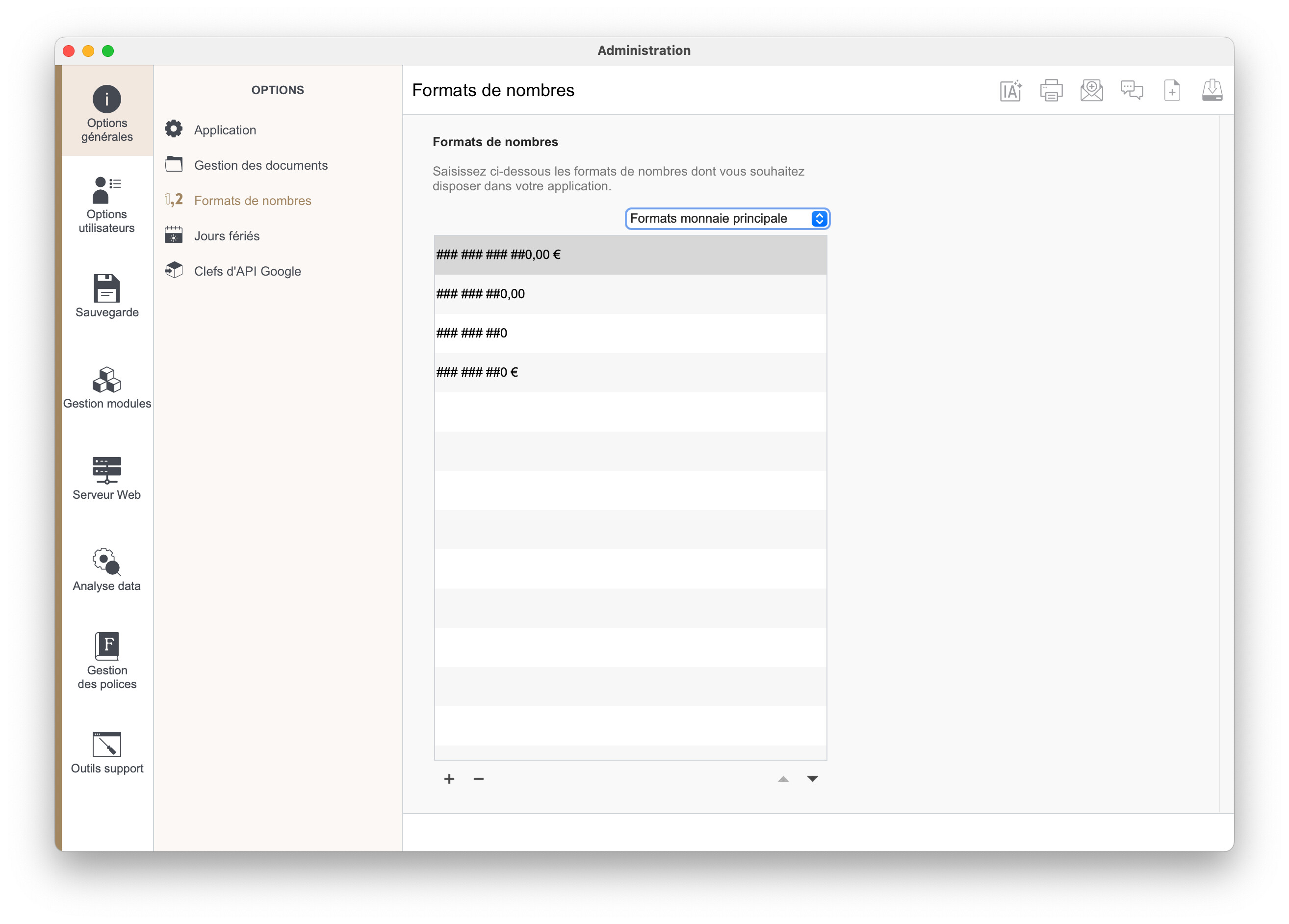Open Gestion modules in sidebar
Viewport: 1289px width, 924px height.
(107, 387)
